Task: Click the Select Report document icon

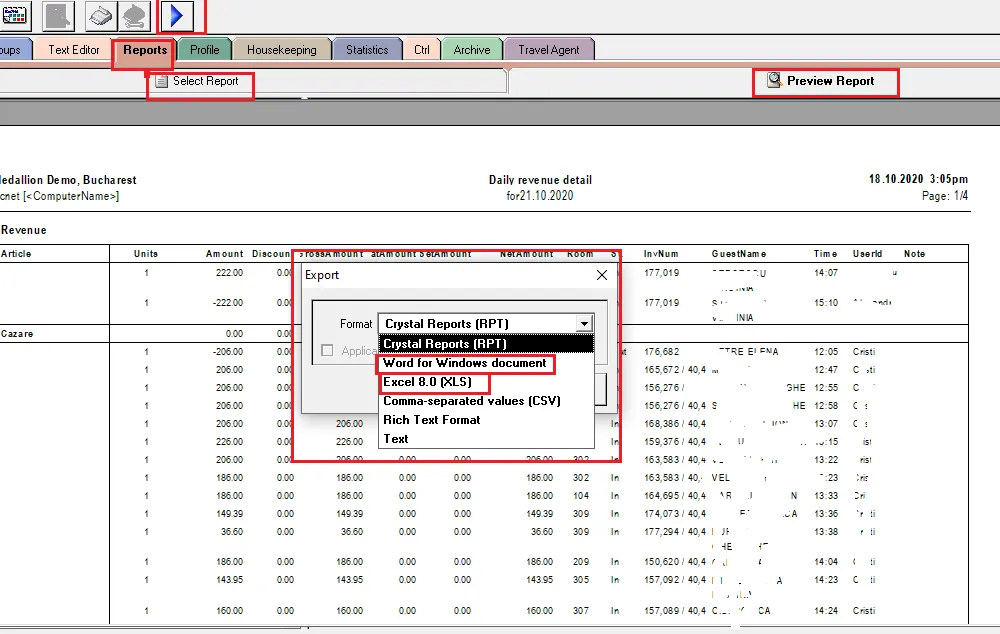Action: 162,81
